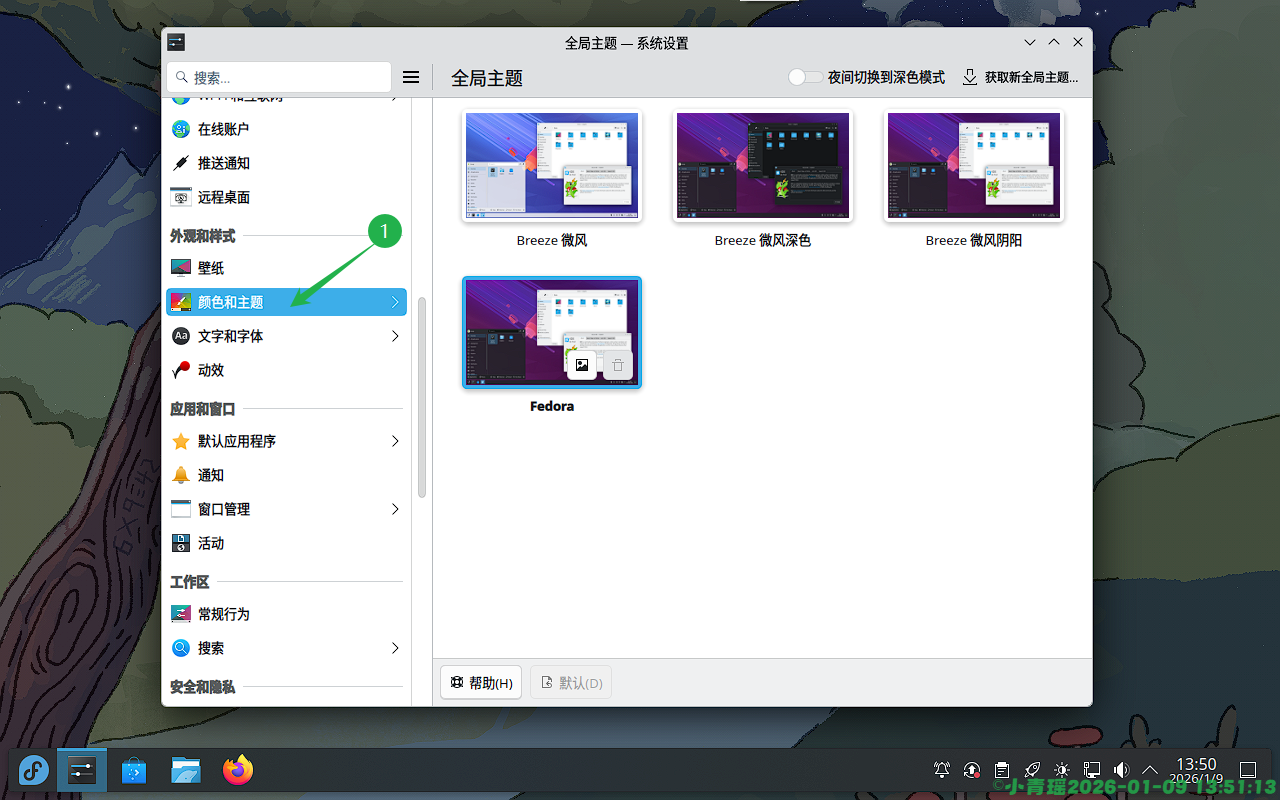Click the volume icon in system tray
Image resolution: width=1280 pixels, height=800 pixels.
(x=1121, y=770)
